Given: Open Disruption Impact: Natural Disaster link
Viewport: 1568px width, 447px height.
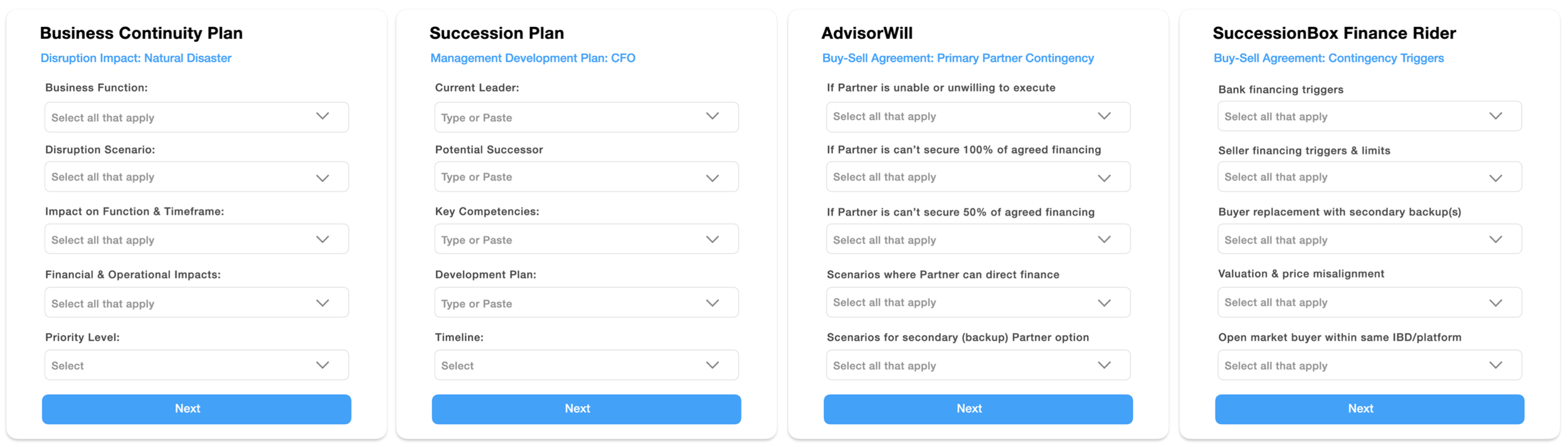Looking at the screenshot, I should pyautogui.click(x=136, y=58).
